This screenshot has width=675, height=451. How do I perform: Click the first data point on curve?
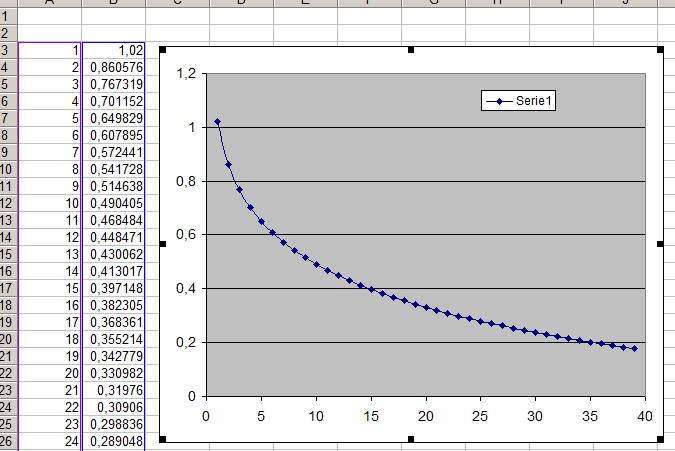click(x=217, y=122)
